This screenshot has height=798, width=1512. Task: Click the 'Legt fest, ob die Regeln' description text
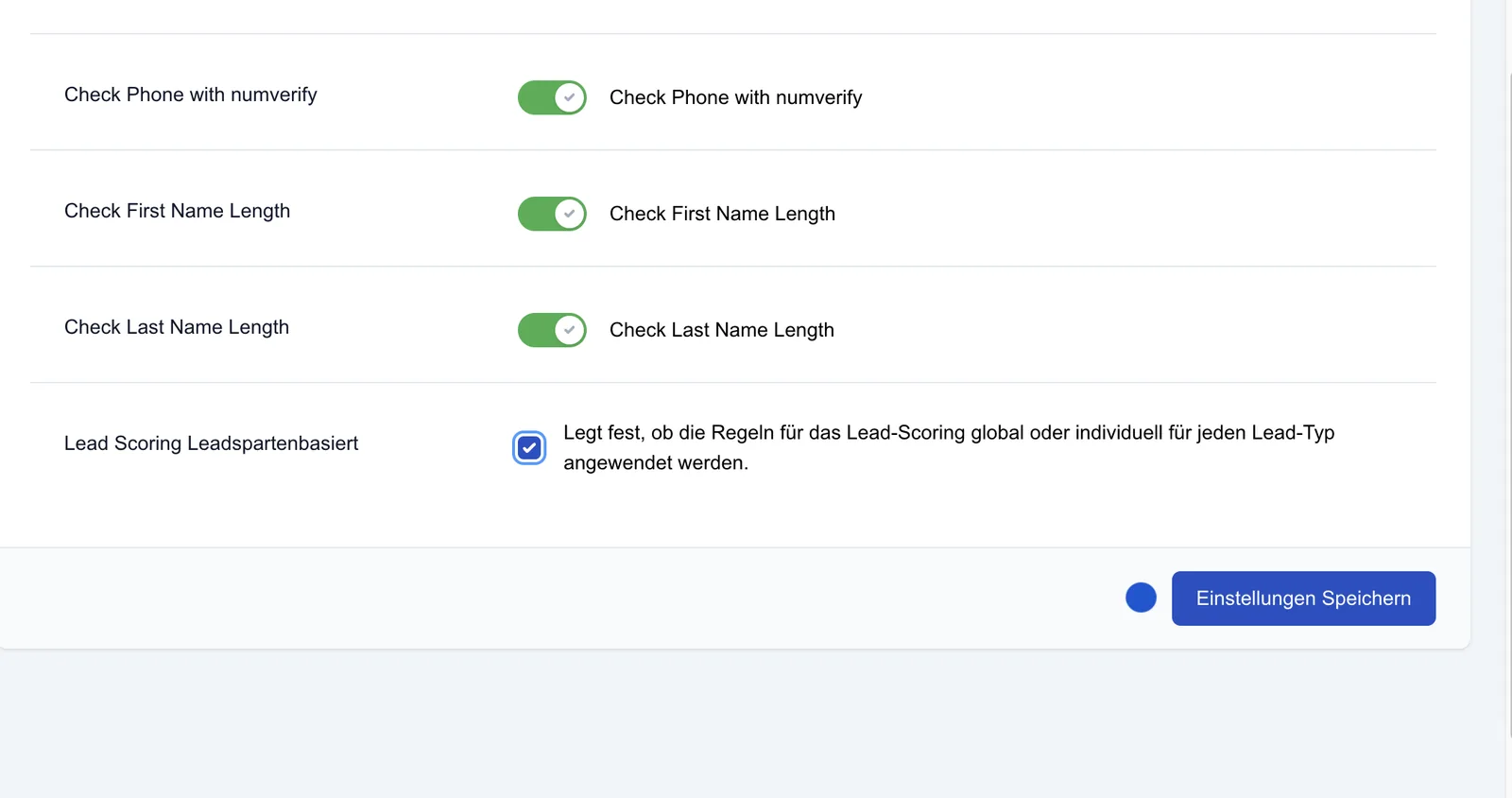click(949, 447)
